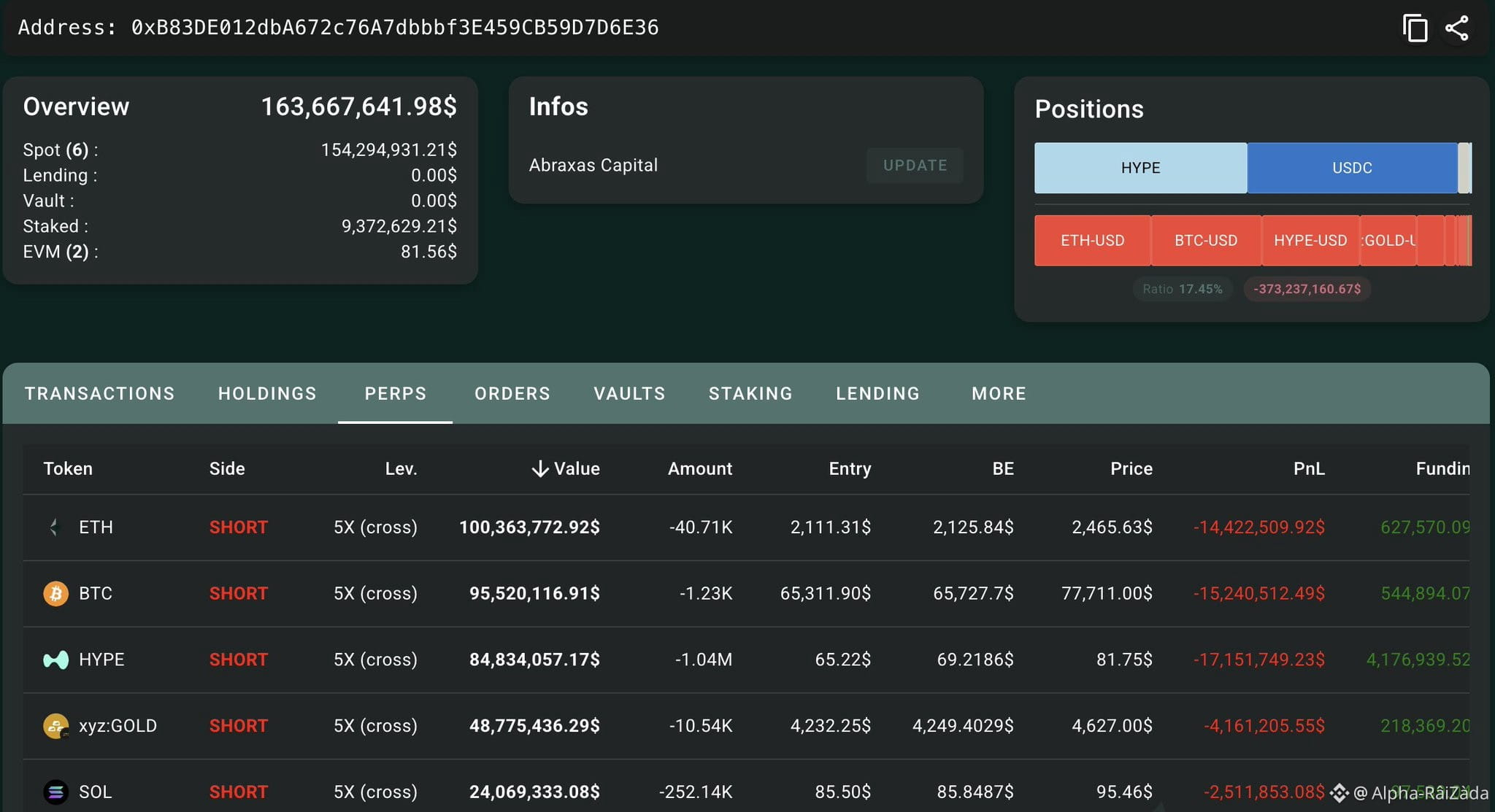The width and height of the screenshot is (1495, 812).
Task: Sort by Value using the down arrow
Action: 539,468
